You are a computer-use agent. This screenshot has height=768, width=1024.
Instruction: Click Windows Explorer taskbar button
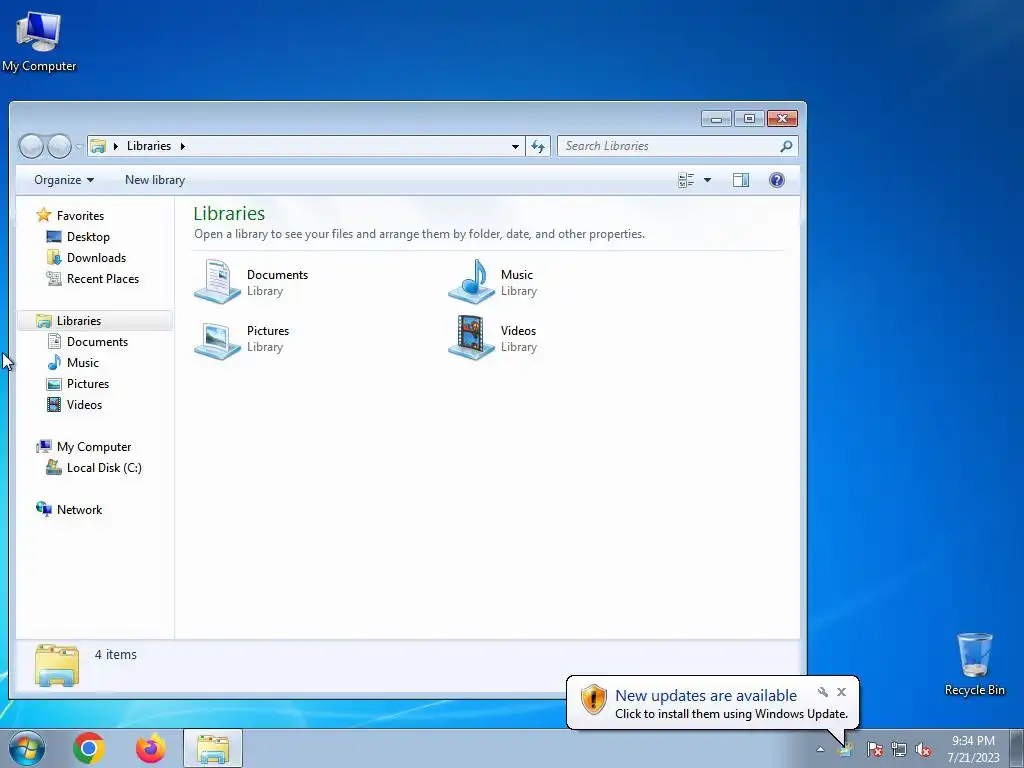click(x=213, y=748)
